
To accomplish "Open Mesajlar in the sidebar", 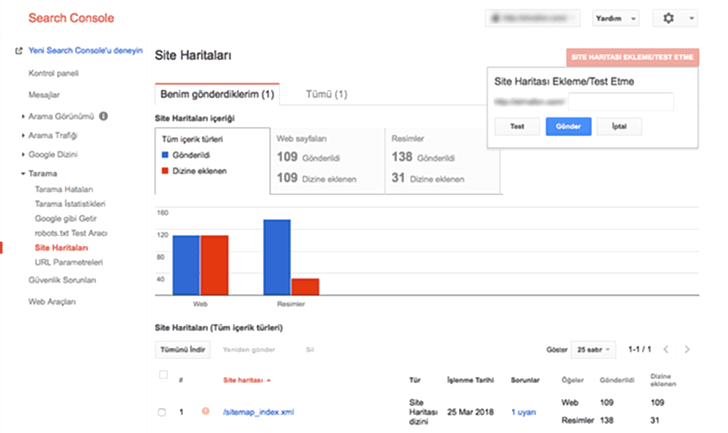I will [x=44, y=95].
